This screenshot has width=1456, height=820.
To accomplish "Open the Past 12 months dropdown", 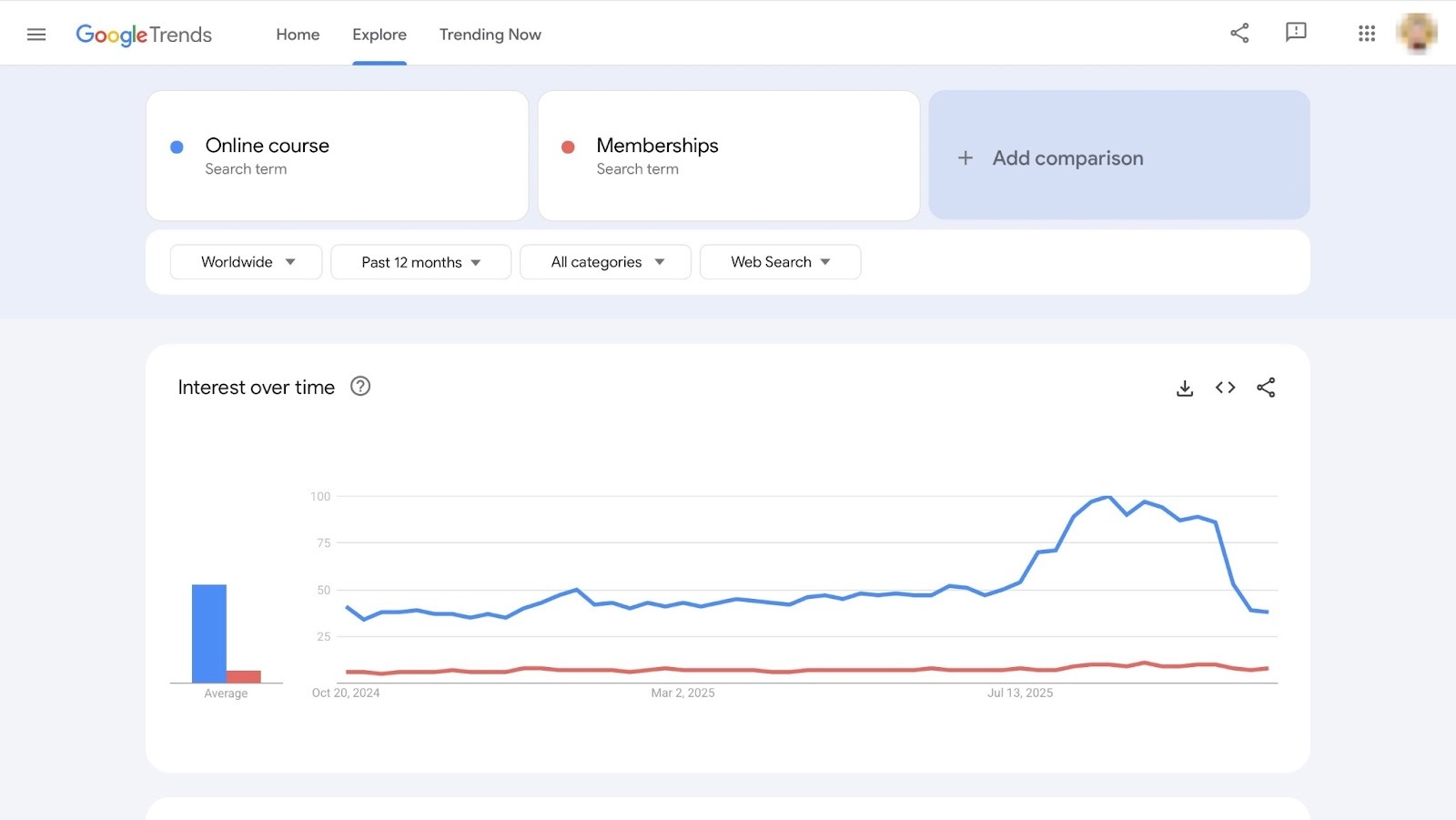I will (420, 262).
